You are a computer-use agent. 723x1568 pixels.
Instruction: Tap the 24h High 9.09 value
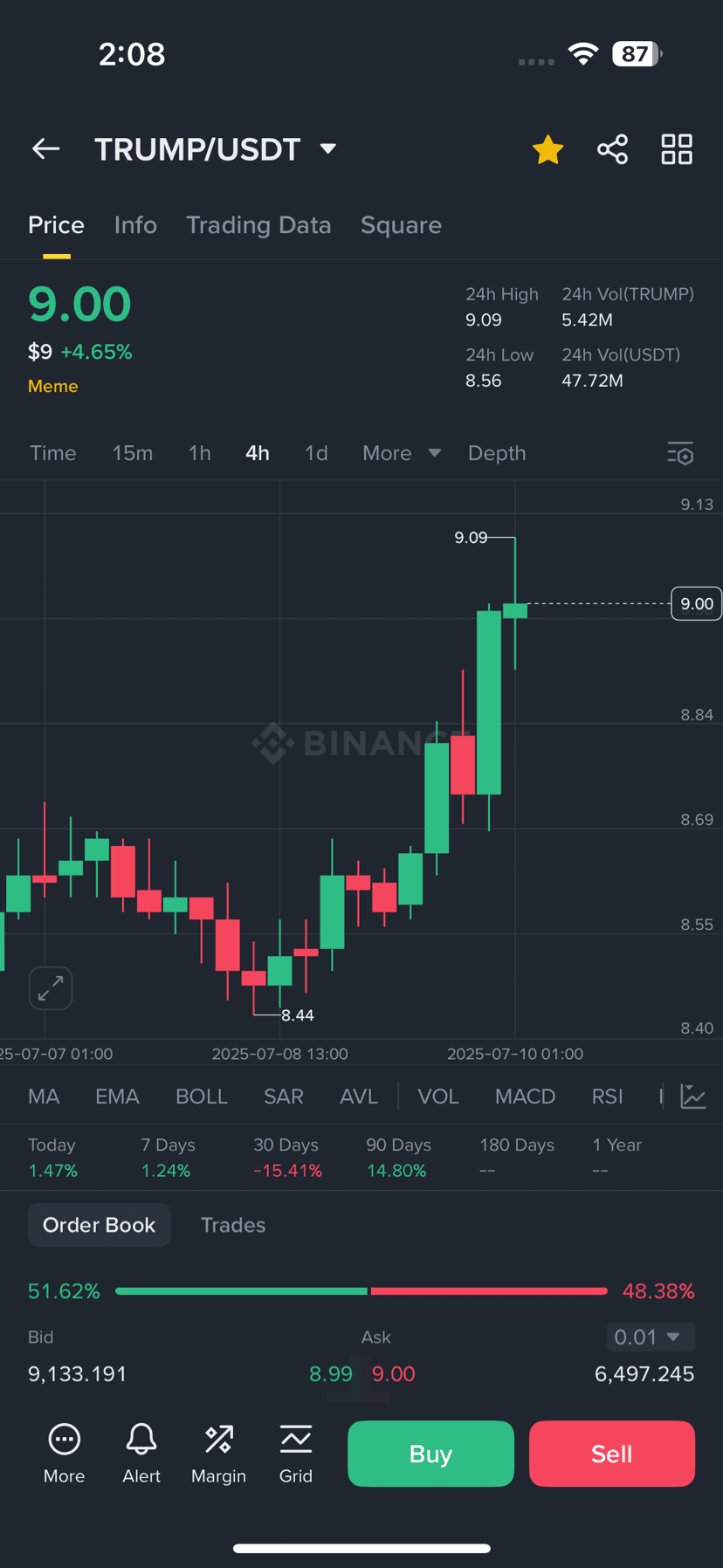coord(484,320)
